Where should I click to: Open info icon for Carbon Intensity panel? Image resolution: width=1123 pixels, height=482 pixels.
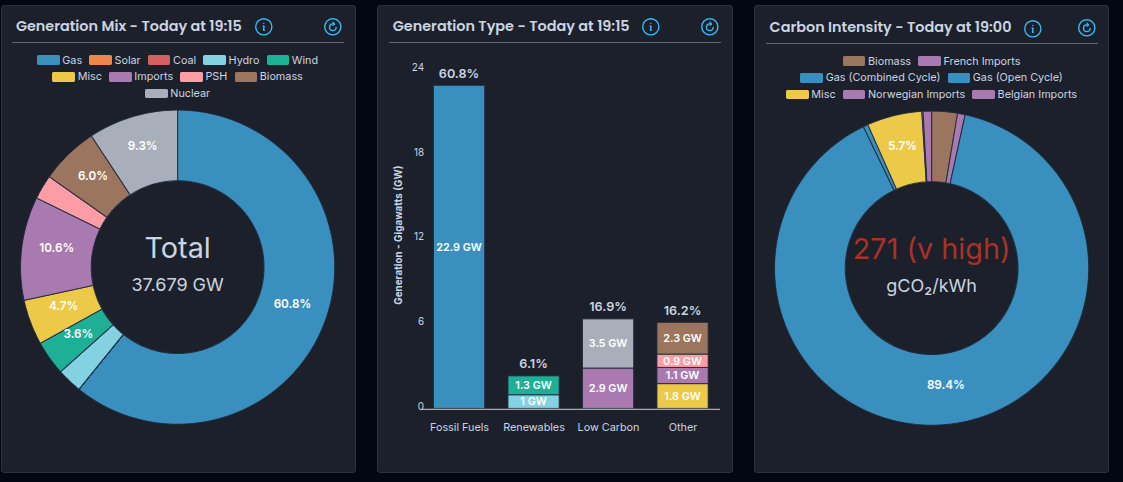tap(1032, 28)
